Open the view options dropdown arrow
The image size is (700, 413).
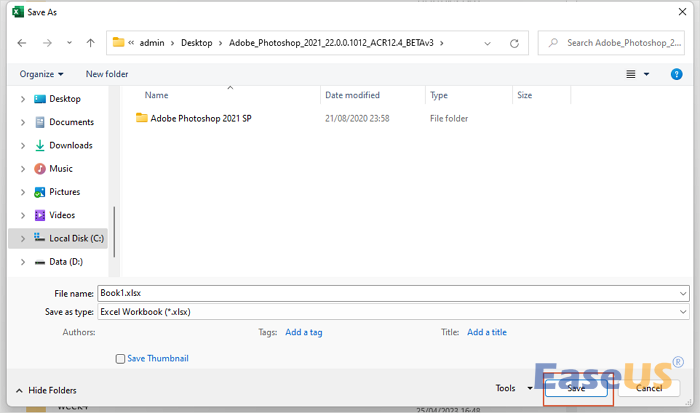[646, 74]
